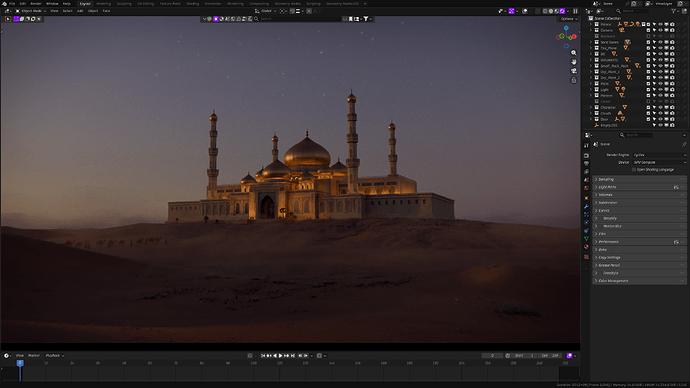Switch to the Shading workspace tab
Screen dimensions: 690x388
[x=193, y=4]
